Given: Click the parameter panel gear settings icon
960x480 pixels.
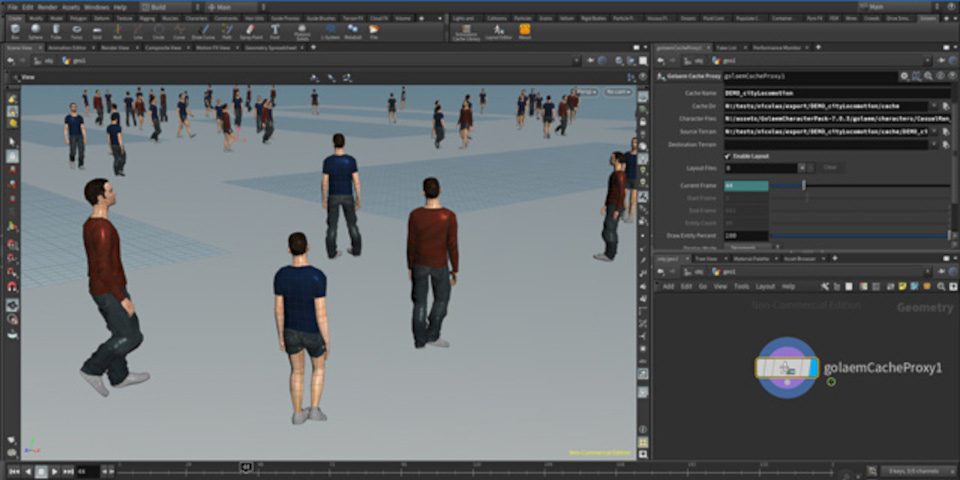Looking at the screenshot, I should pyautogui.click(x=904, y=77).
